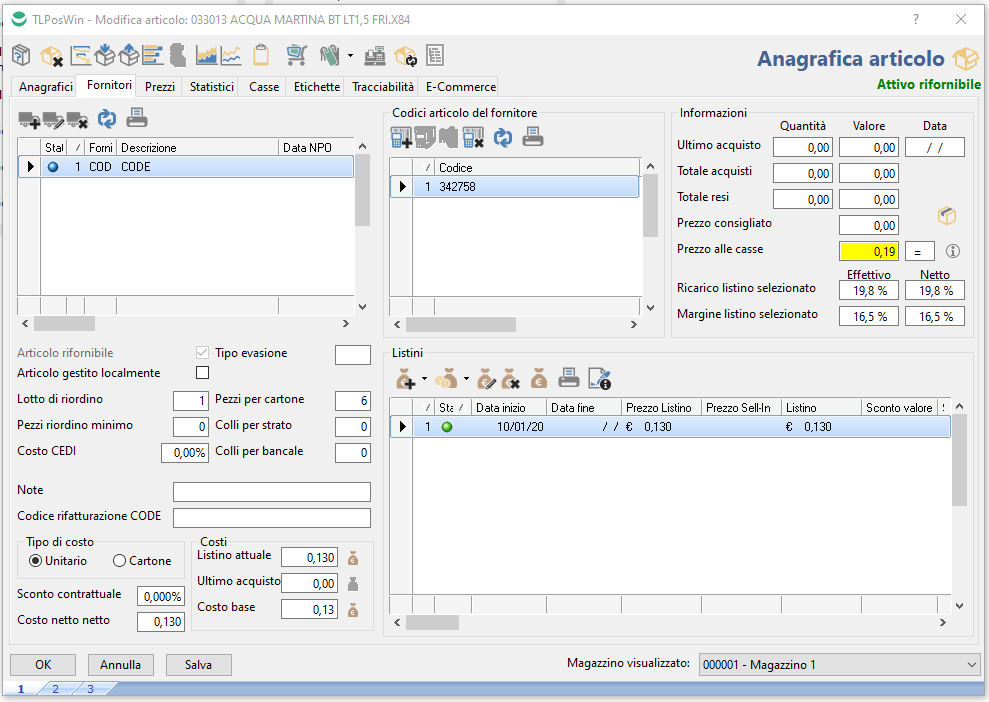Open dropdown arrow beside add listino icon

pos(425,379)
